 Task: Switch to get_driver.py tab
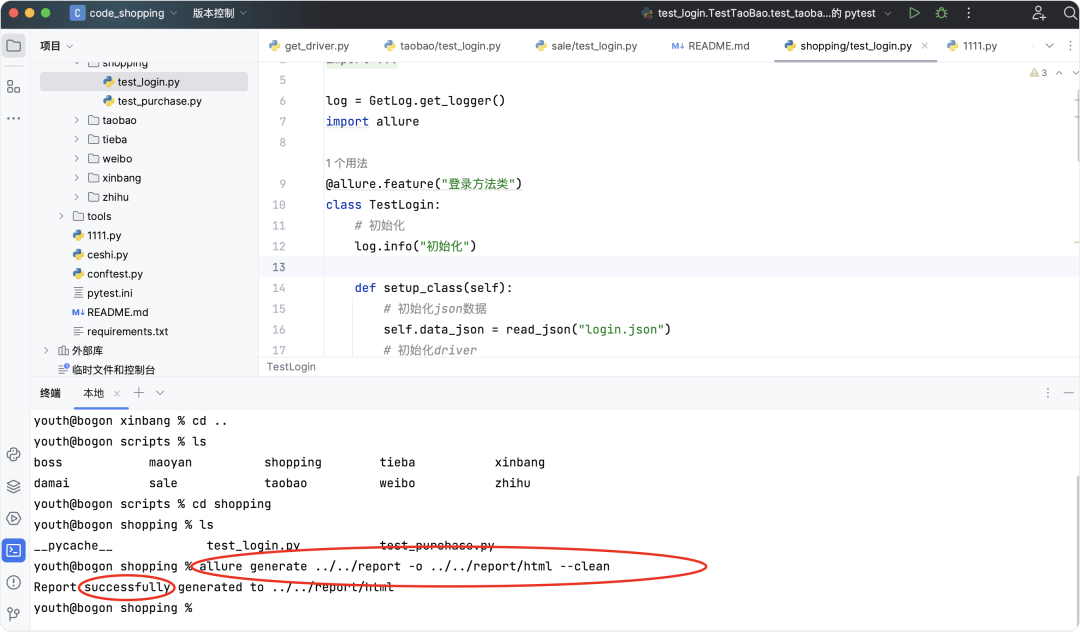(x=309, y=45)
